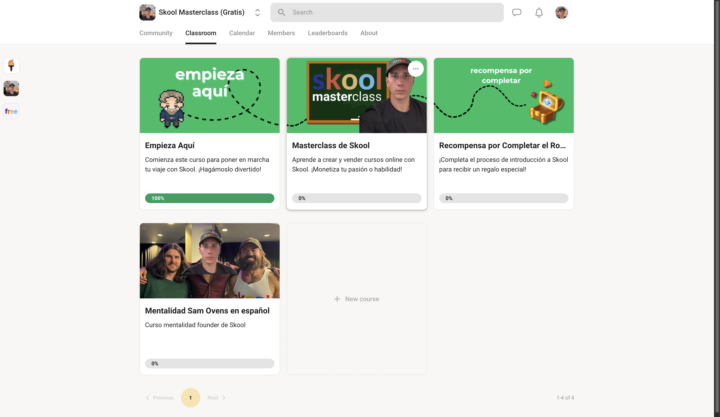Focus the Search field
720x417 pixels.
(x=387, y=12)
